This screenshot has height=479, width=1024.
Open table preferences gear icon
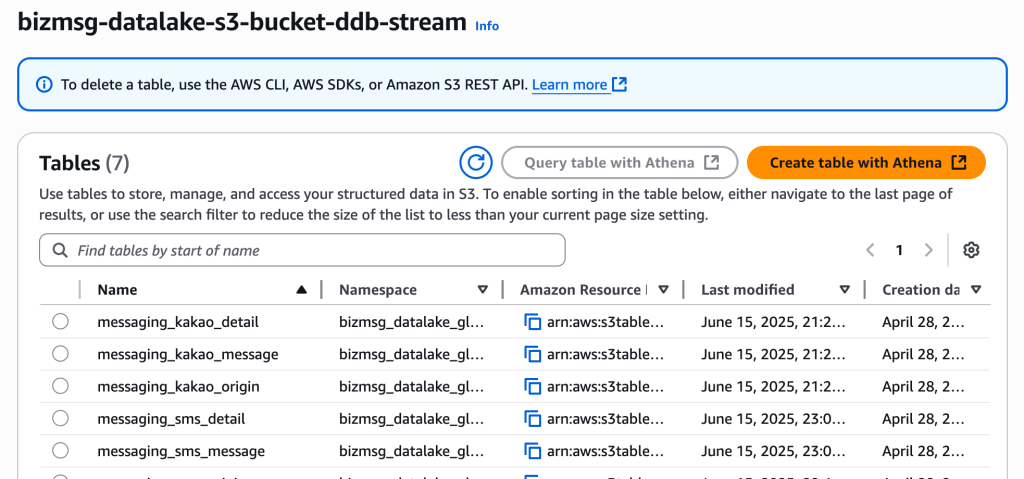pyautogui.click(x=970, y=250)
